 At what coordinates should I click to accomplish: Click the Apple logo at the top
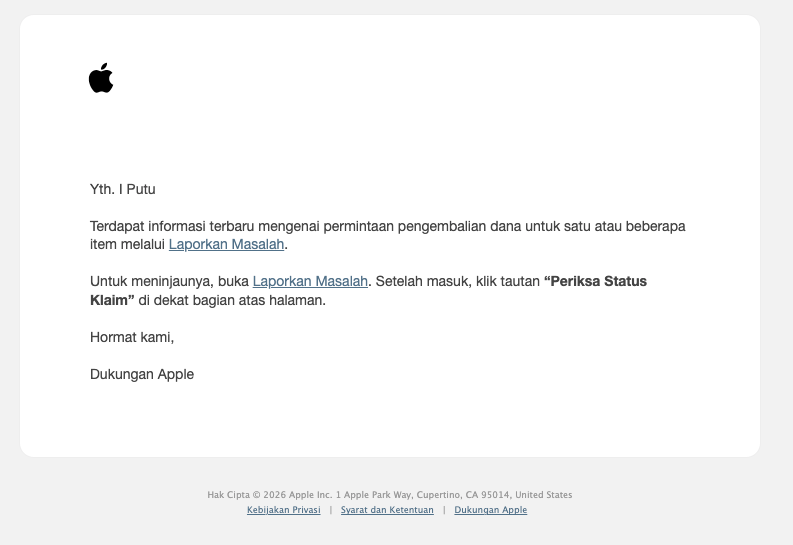pos(101,78)
